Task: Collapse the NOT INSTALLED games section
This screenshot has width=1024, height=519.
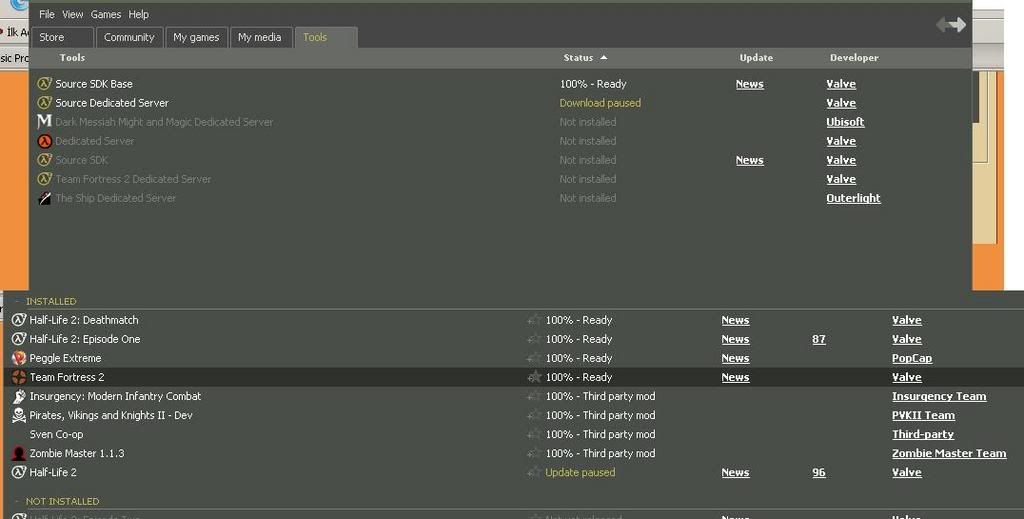Action: (x=17, y=501)
